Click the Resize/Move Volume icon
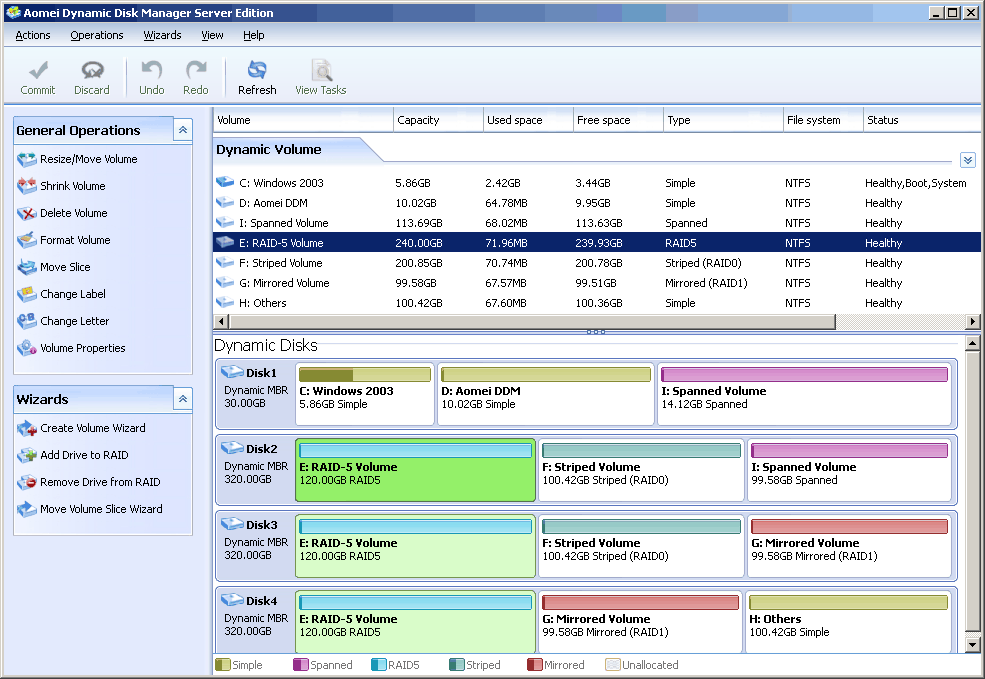 26,159
